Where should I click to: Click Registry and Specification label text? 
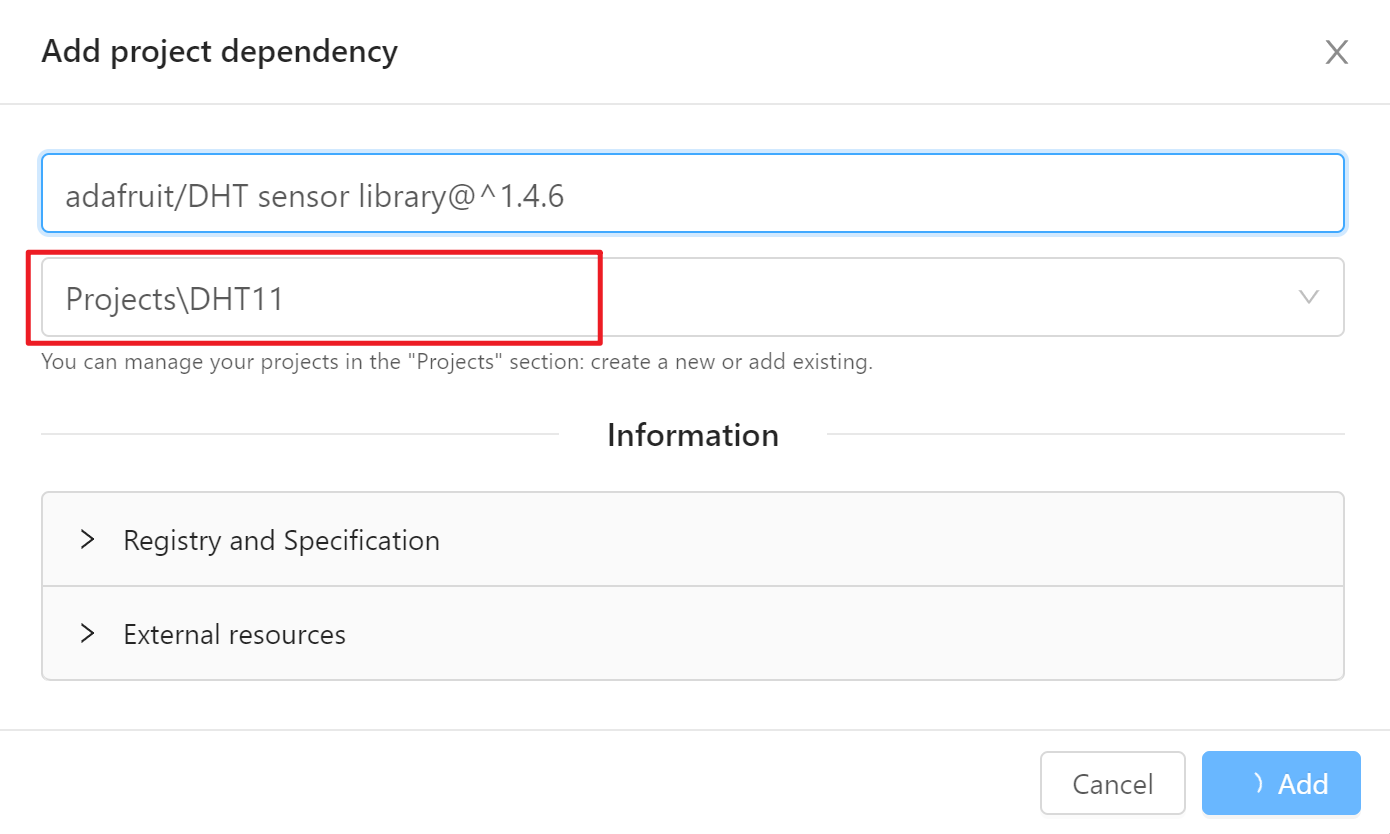[281, 541]
